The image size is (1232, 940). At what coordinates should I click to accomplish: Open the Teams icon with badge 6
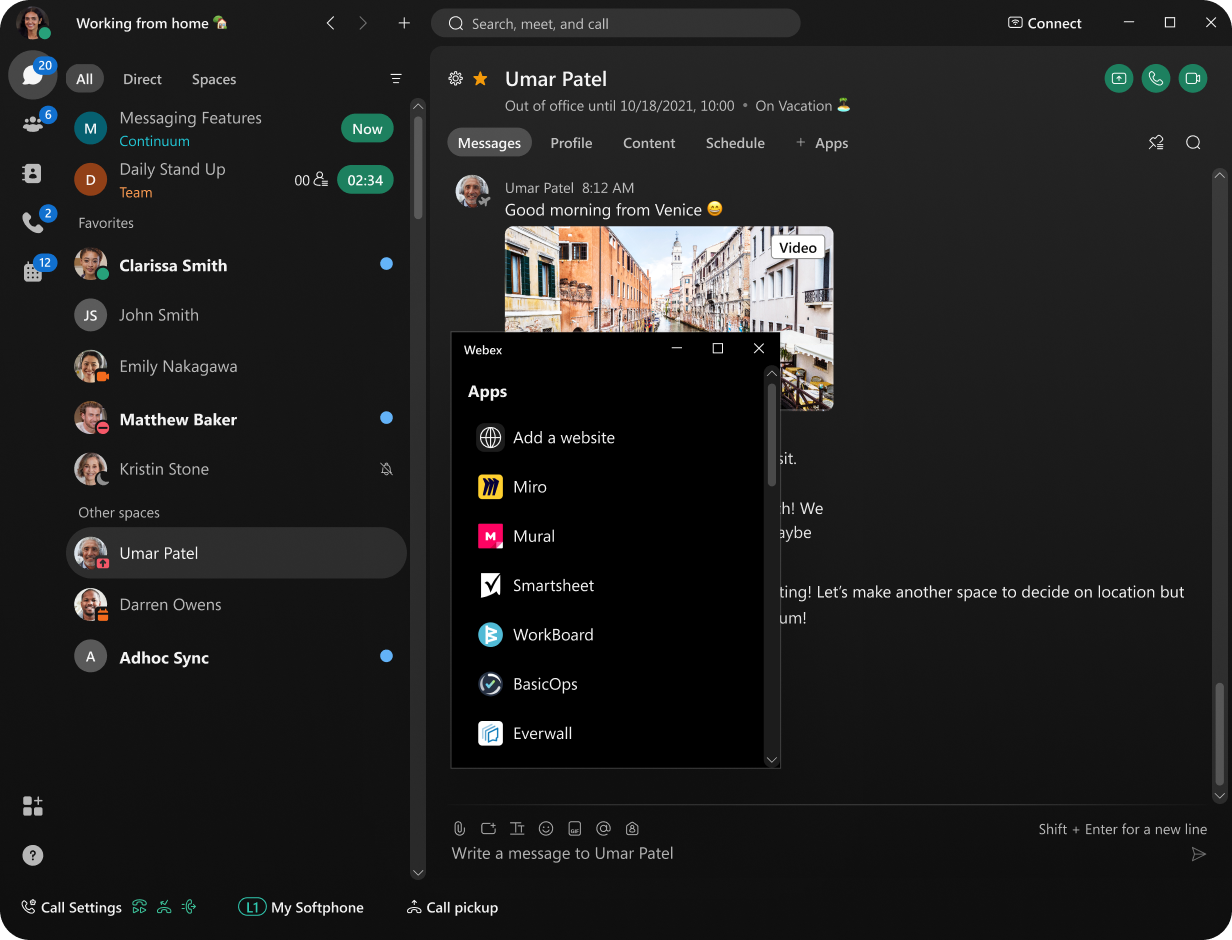coord(33,124)
